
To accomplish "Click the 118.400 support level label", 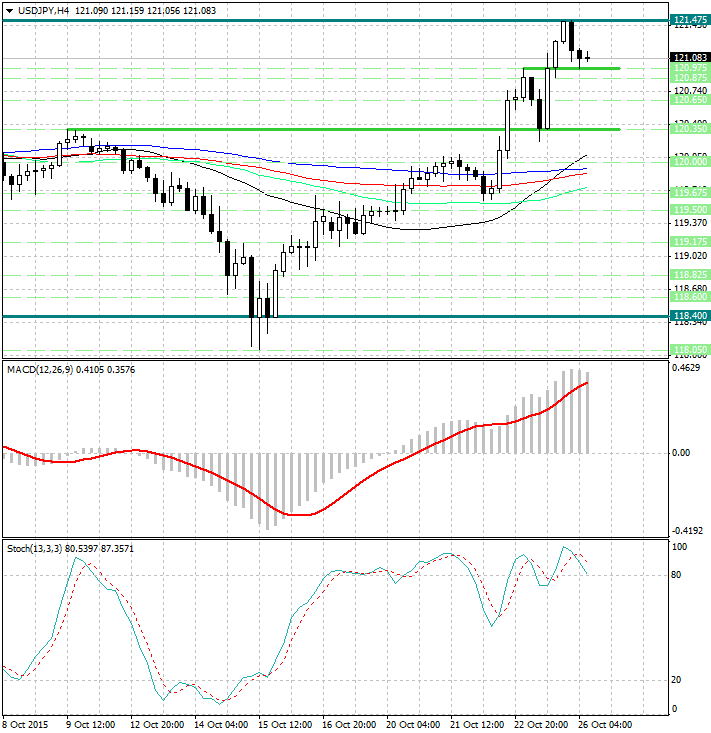I will tap(690, 316).
